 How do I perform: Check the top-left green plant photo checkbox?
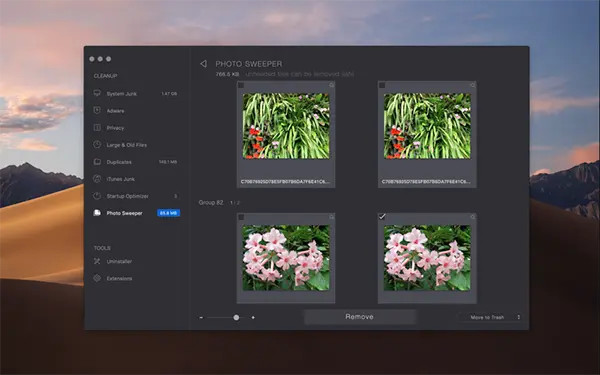[241, 85]
